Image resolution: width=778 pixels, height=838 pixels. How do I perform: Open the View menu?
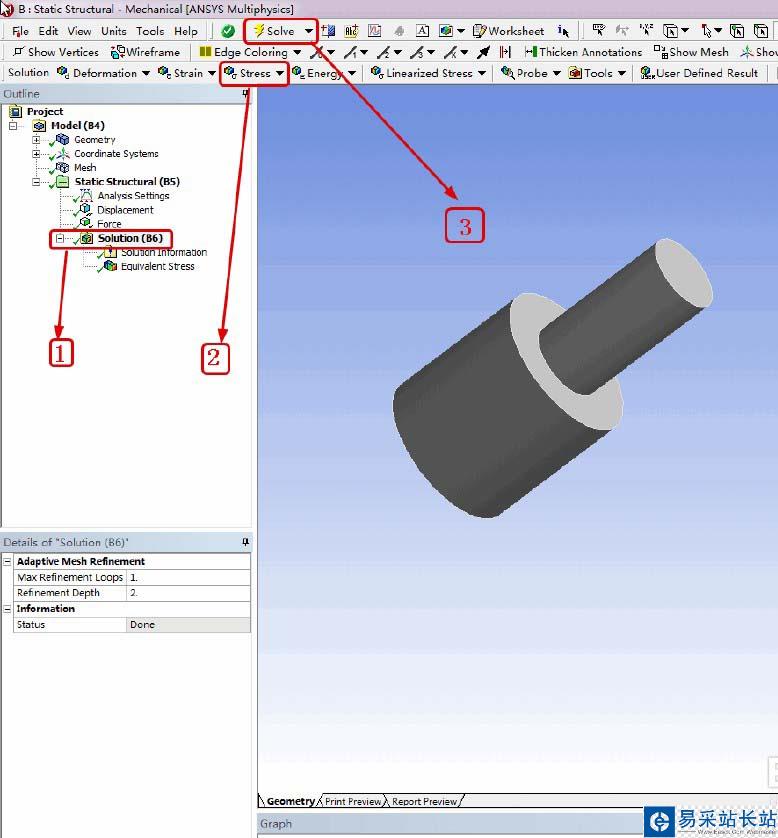(x=79, y=31)
